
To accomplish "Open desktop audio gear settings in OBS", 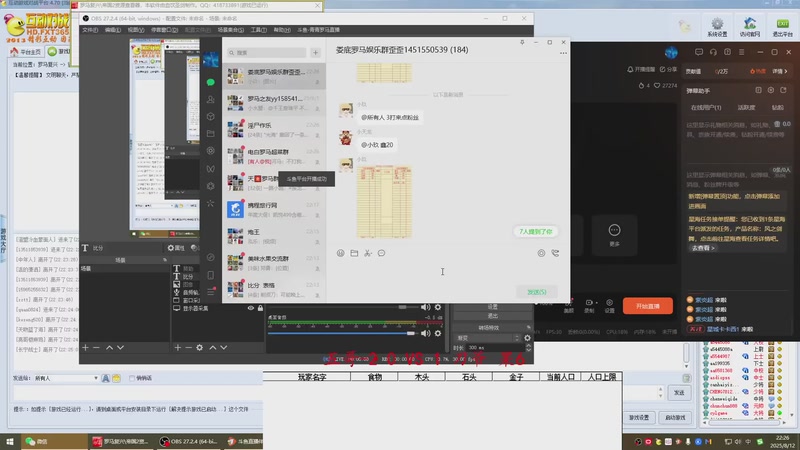I will pyautogui.click(x=438, y=333).
